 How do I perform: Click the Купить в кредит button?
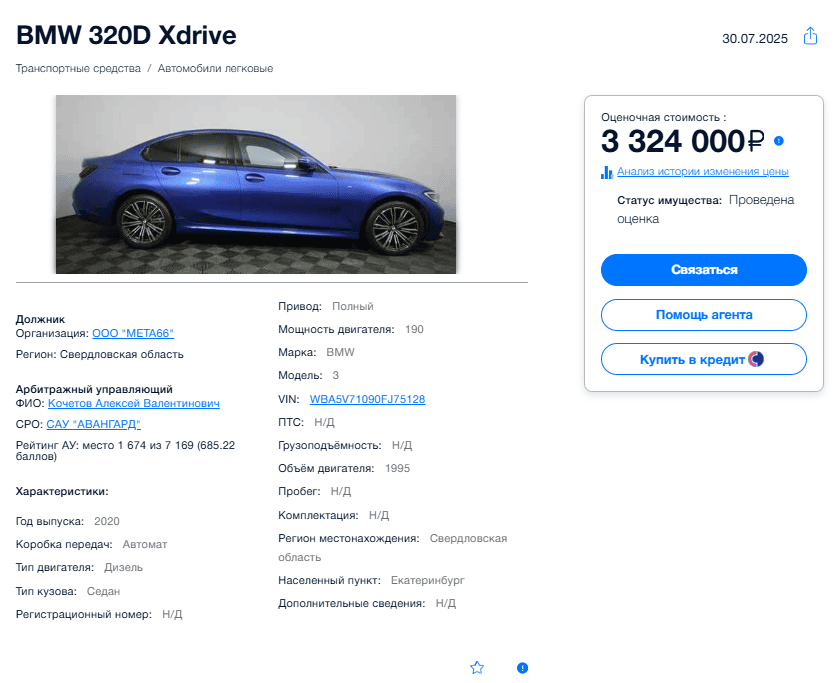tap(703, 359)
